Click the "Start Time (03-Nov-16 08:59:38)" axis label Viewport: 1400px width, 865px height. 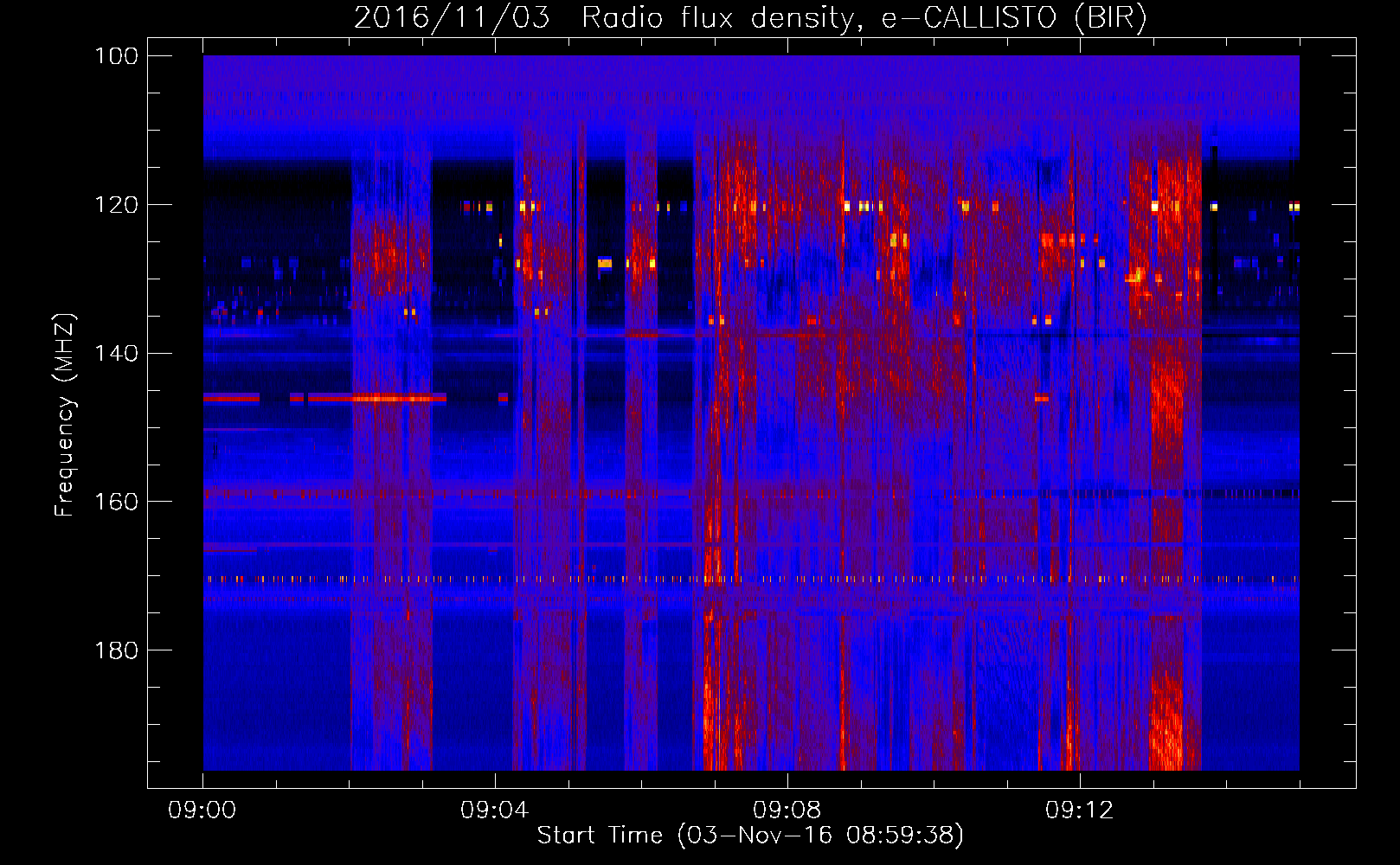[x=750, y=835]
